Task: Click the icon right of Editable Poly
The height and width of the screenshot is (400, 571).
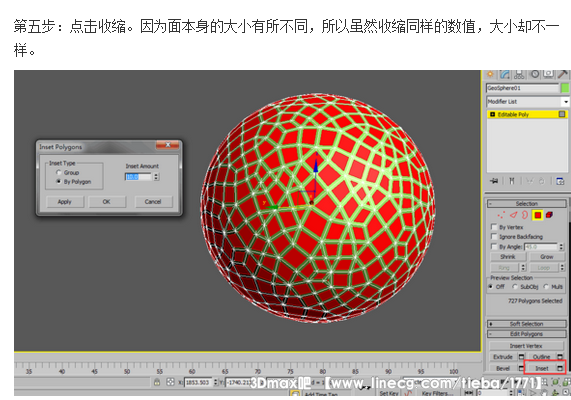Action: coord(562,114)
